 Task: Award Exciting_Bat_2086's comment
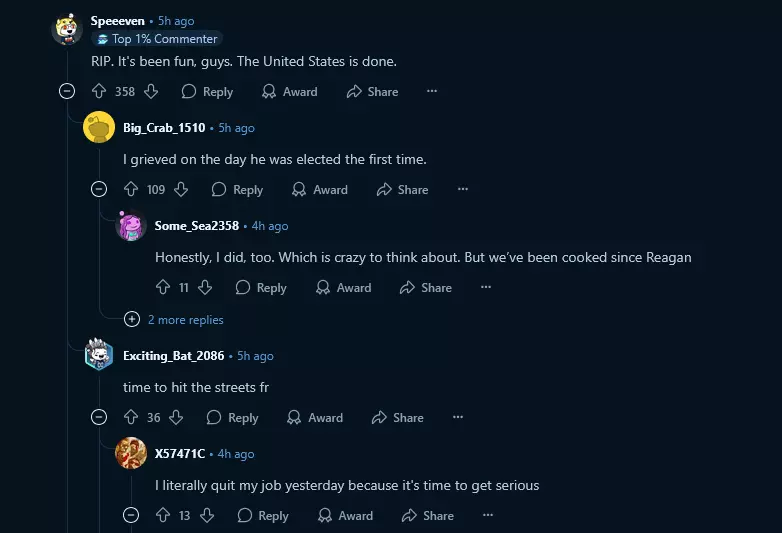click(x=315, y=418)
